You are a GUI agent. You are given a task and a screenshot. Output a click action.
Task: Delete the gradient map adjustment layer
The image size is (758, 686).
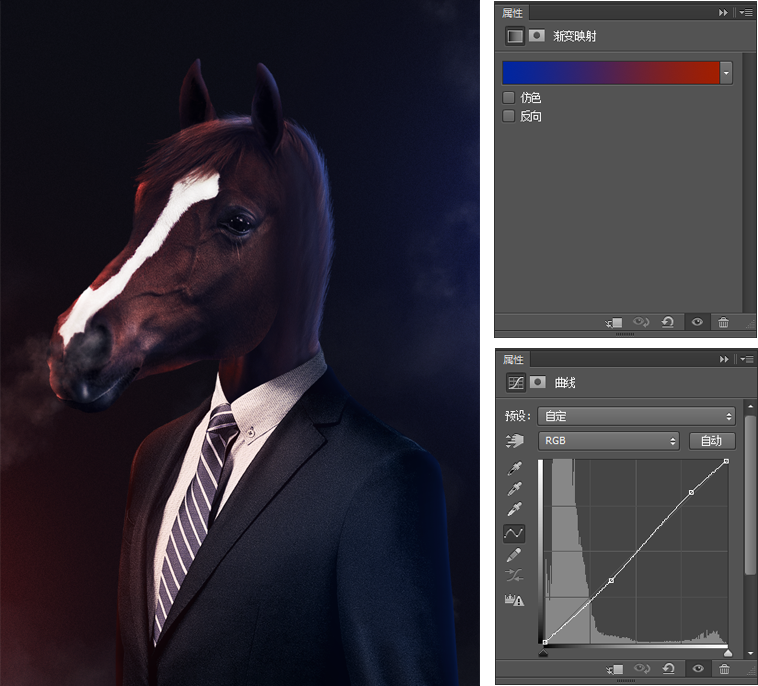coord(723,322)
